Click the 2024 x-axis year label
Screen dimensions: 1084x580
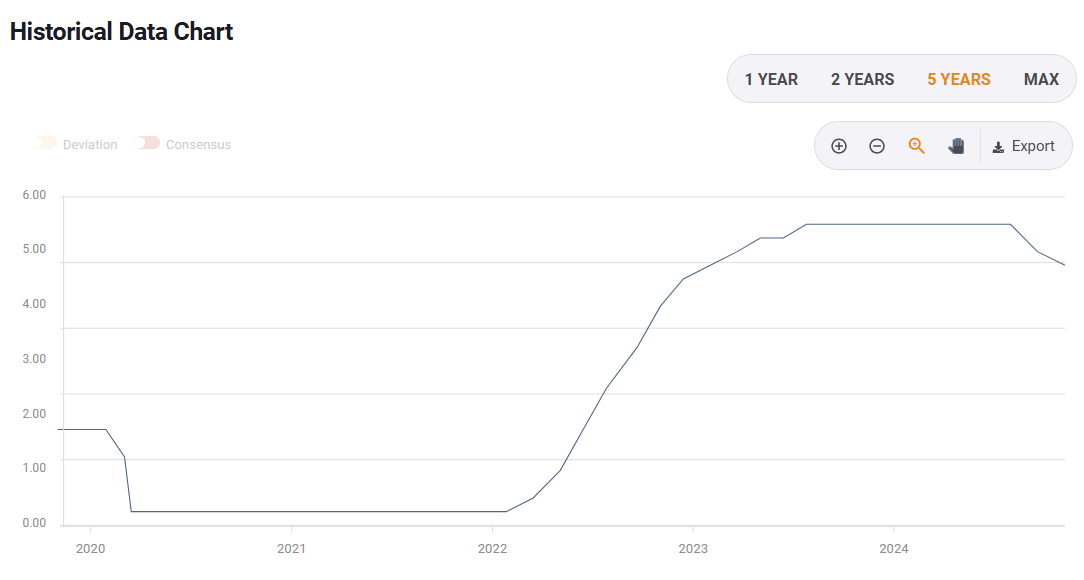(893, 548)
